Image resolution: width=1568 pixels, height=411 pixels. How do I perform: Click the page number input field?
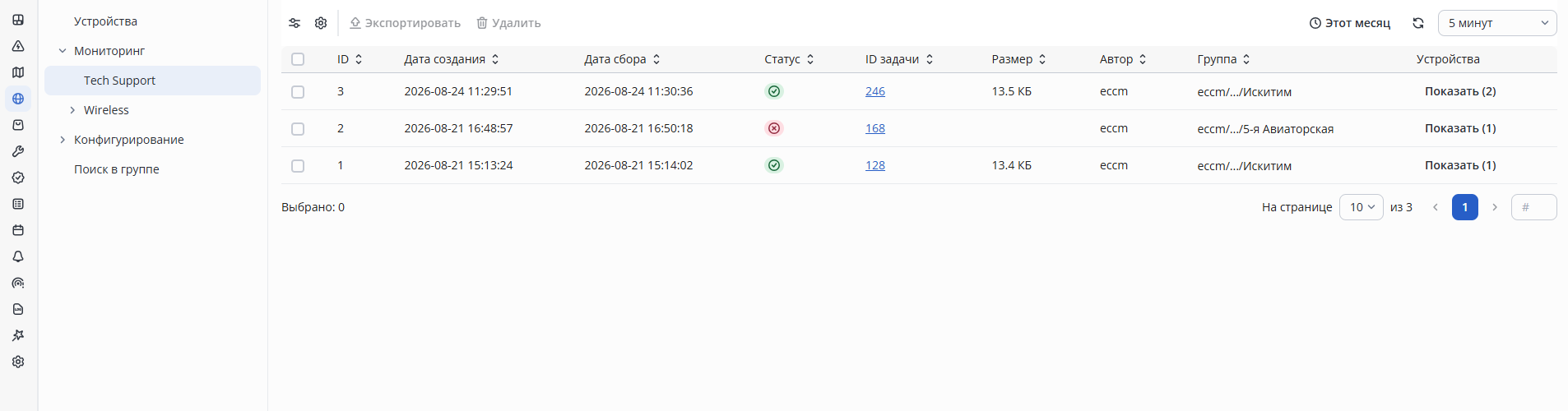1534,207
